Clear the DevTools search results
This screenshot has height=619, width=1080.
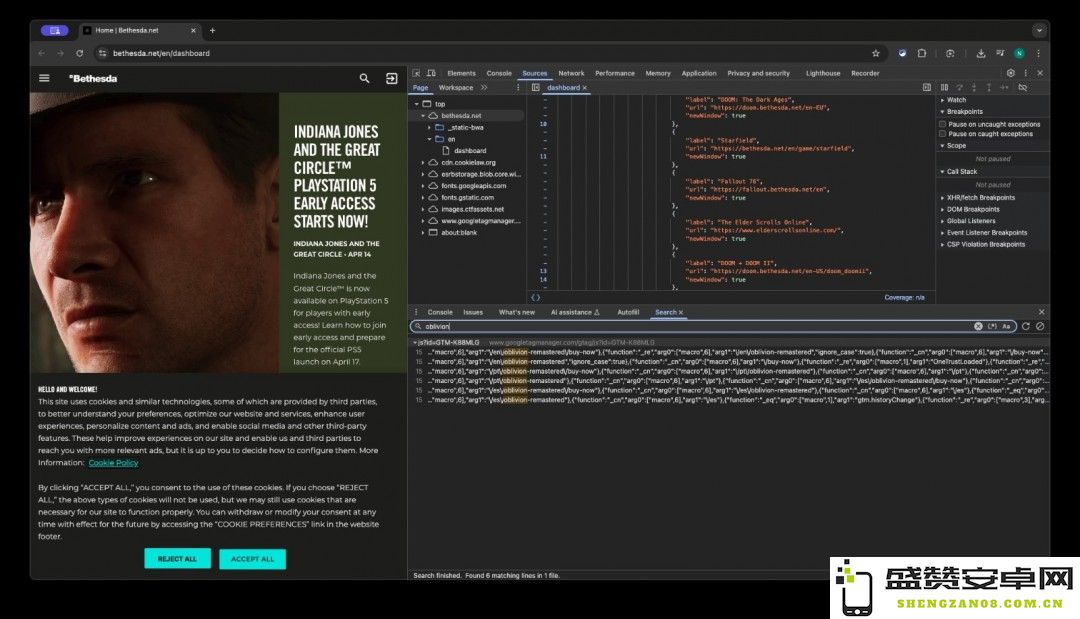point(1040,326)
